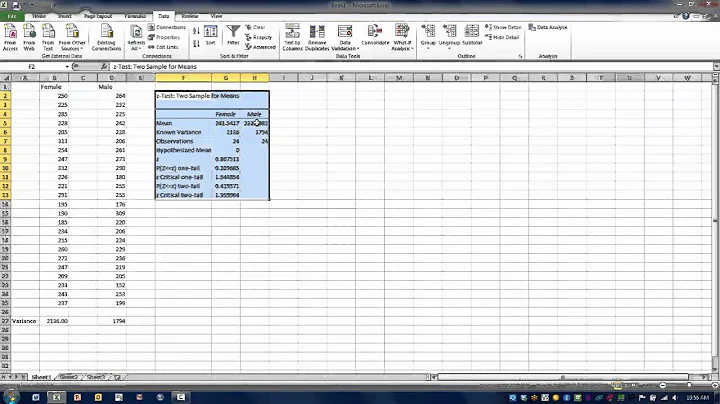This screenshot has height=404, width=720.
Task: Insert a new worksheet tab
Action: pos(118,377)
